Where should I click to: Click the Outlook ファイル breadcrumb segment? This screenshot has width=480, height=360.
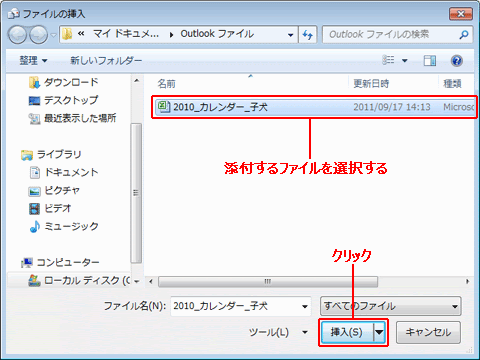[x=217, y=34]
